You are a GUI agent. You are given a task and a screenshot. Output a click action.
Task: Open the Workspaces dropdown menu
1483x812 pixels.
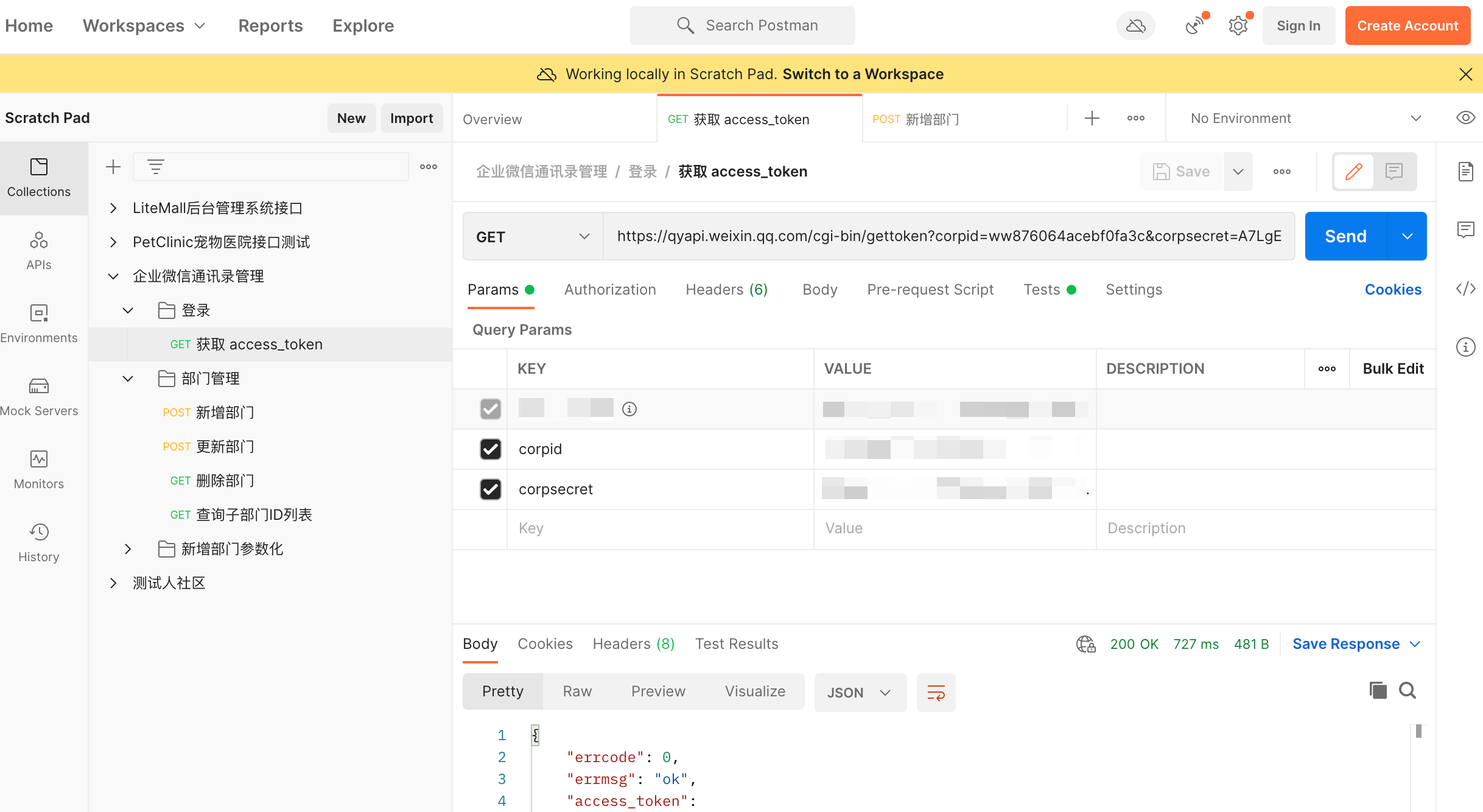145,26
